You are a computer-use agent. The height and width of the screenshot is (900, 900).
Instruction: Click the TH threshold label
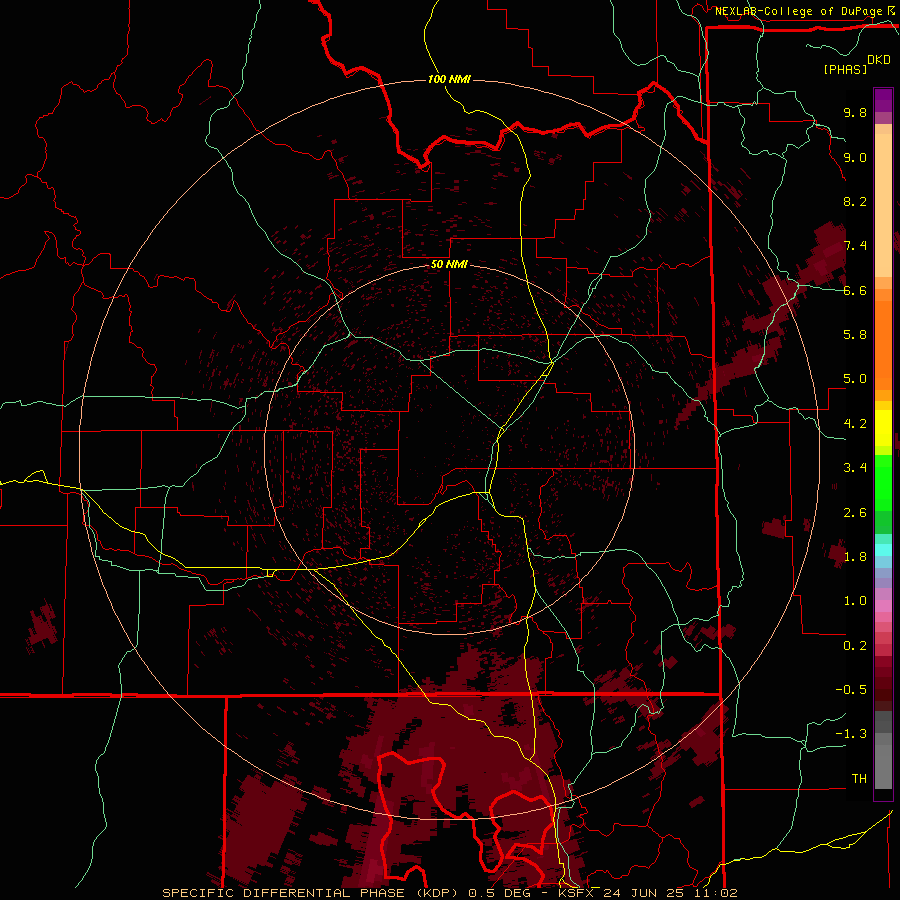[x=859, y=779]
